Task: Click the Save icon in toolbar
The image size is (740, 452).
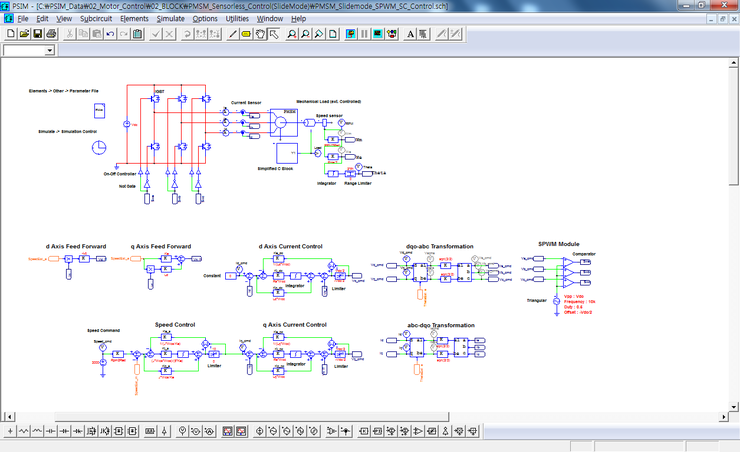Action: [37, 34]
